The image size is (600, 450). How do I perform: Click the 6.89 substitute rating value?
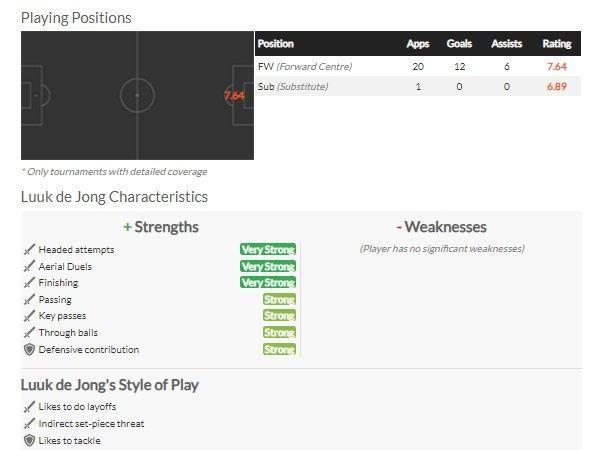[x=557, y=86]
